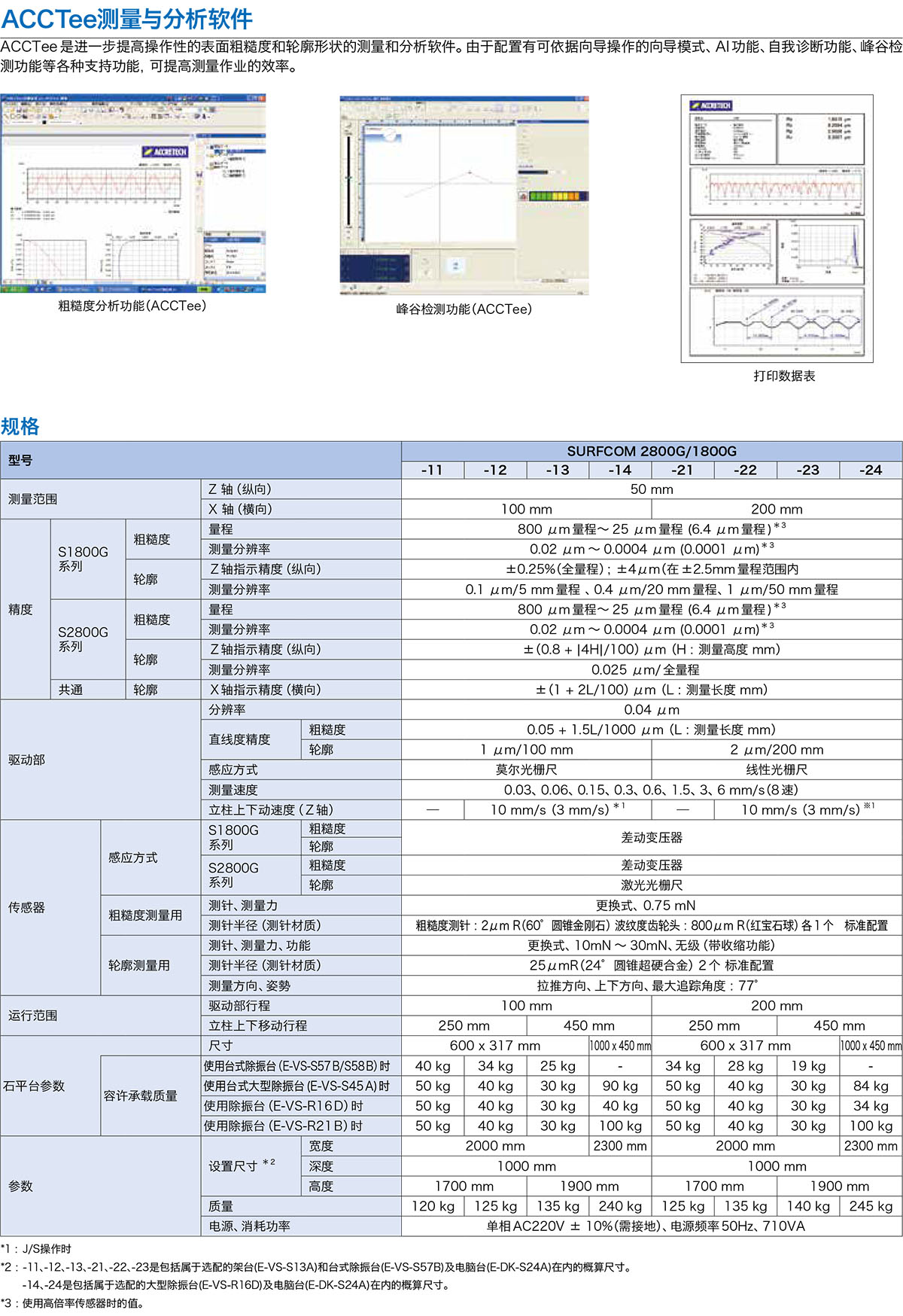Click the "-22" model column header
The image size is (903, 1316).
tap(745, 470)
